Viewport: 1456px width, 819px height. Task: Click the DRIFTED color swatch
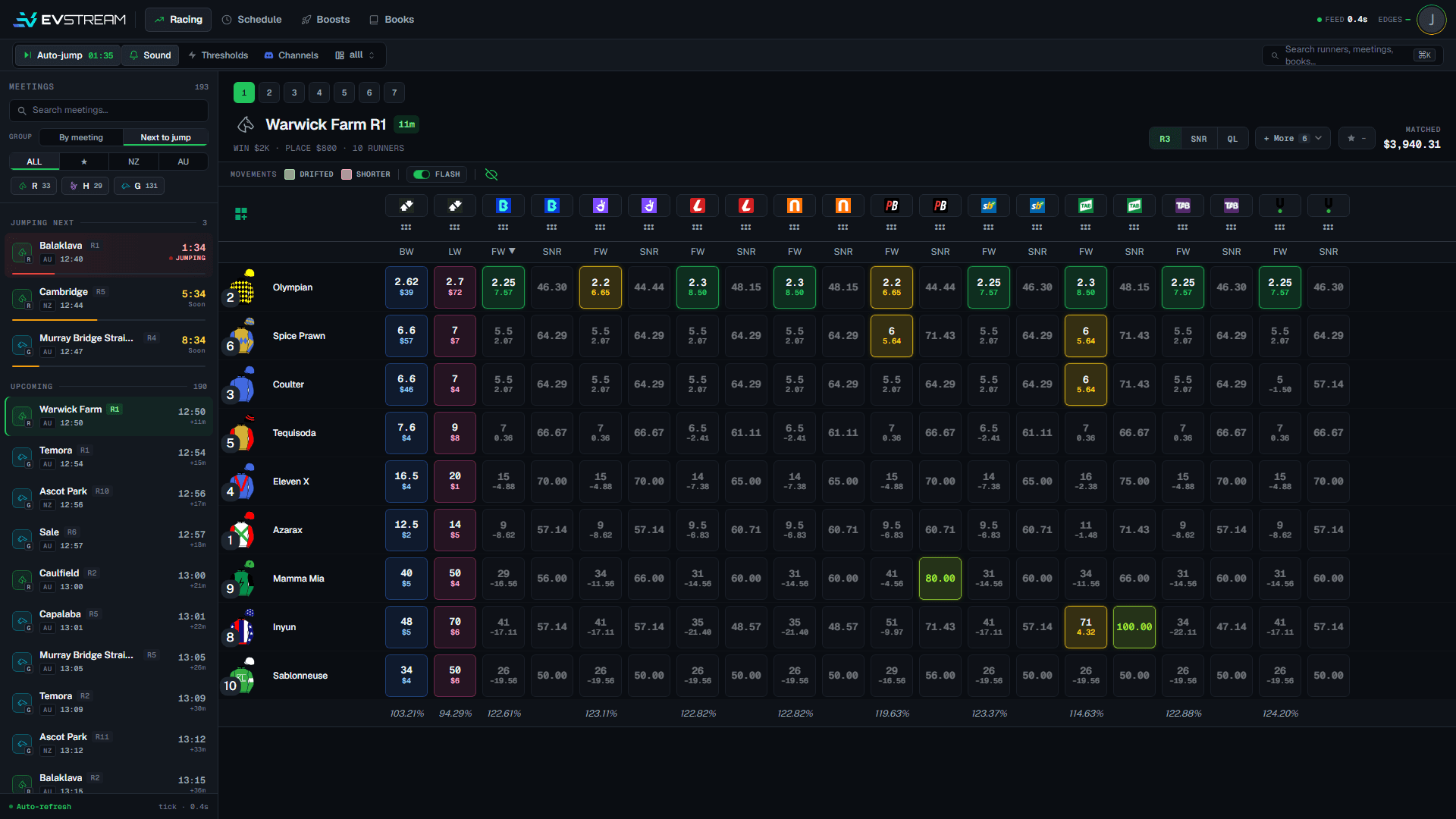click(x=290, y=174)
